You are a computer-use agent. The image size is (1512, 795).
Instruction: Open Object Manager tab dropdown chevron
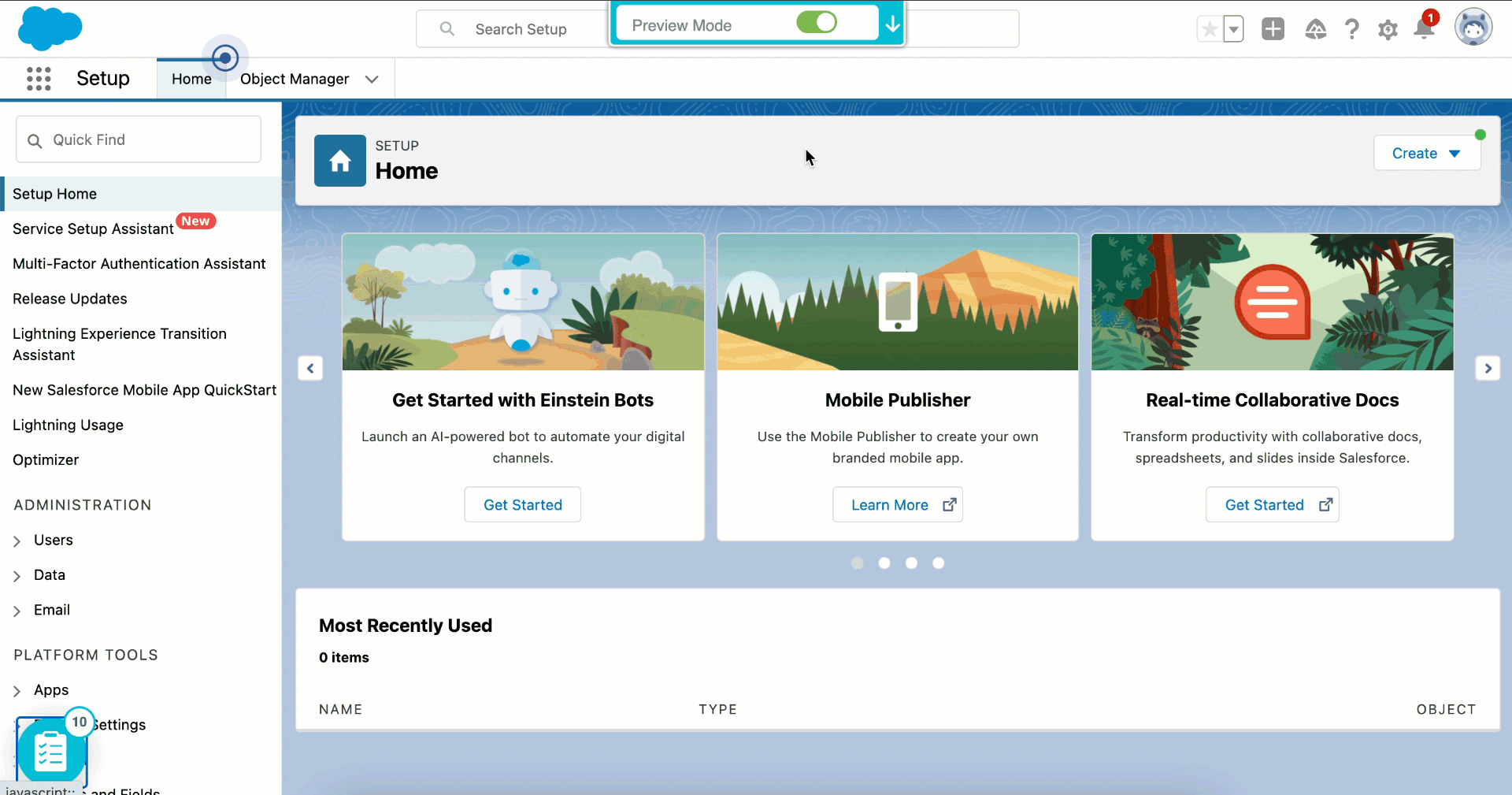coord(372,79)
